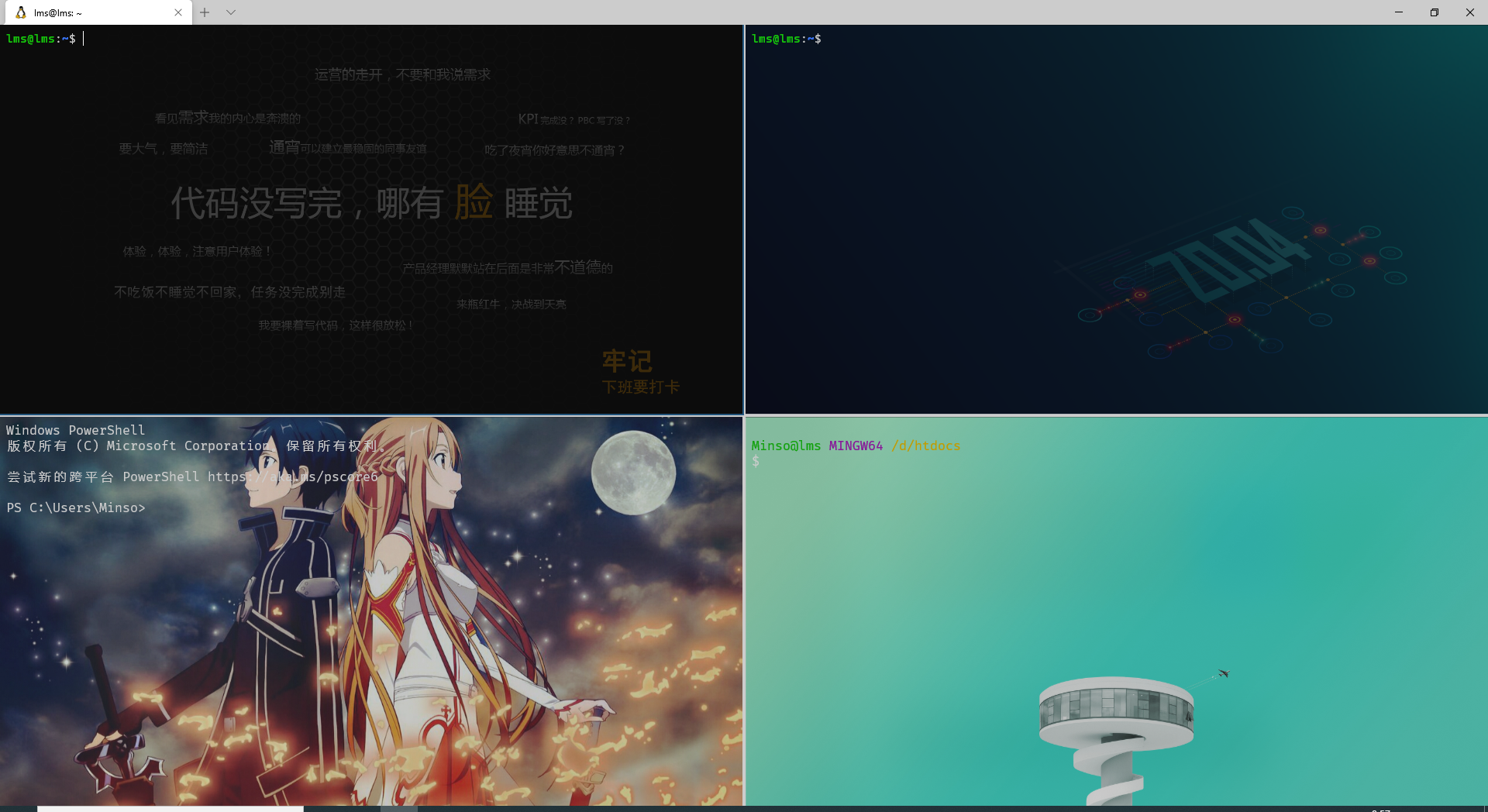Screen dimensions: 1488x812
Task: Click the Microsoft Corporation copyright line
Action: coord(196,446)
